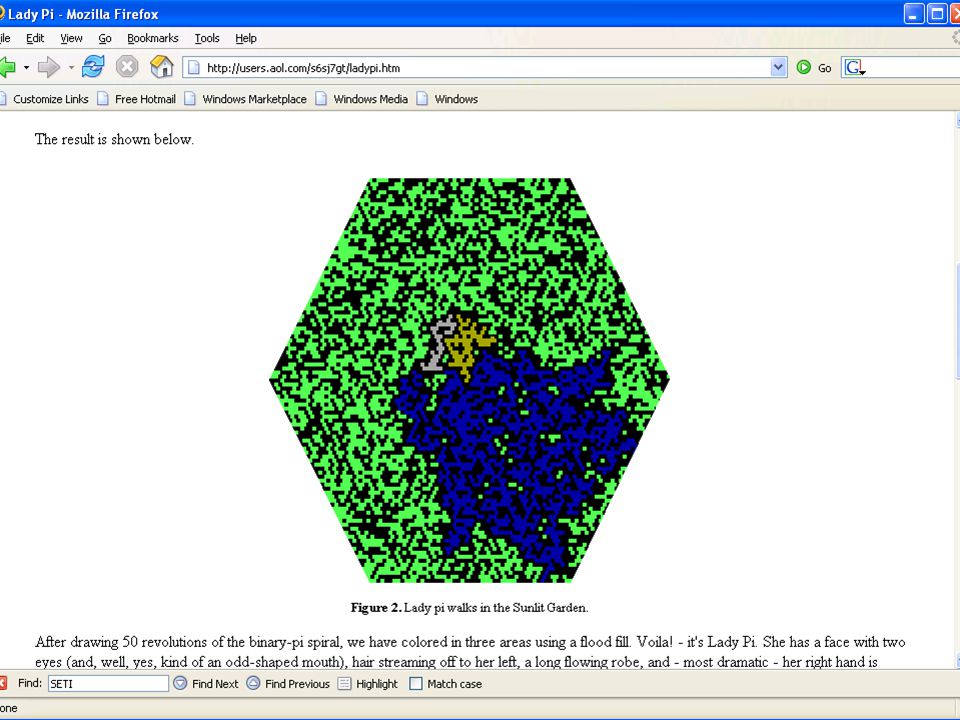Open the View menu
960x720 pixels.
tap(71, 38)
